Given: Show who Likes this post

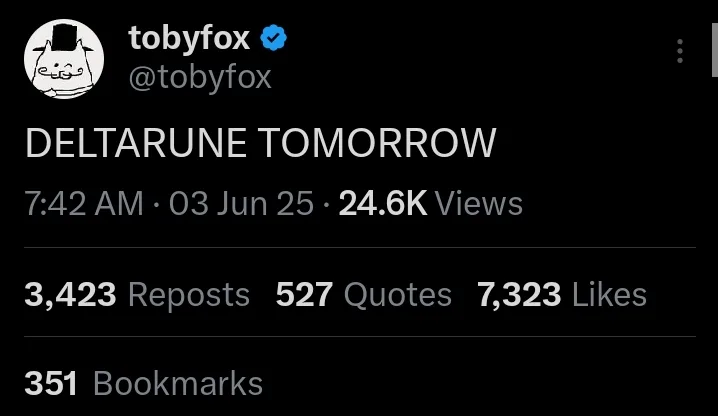Looking at the screenshot, I should [x=609, y=295].
